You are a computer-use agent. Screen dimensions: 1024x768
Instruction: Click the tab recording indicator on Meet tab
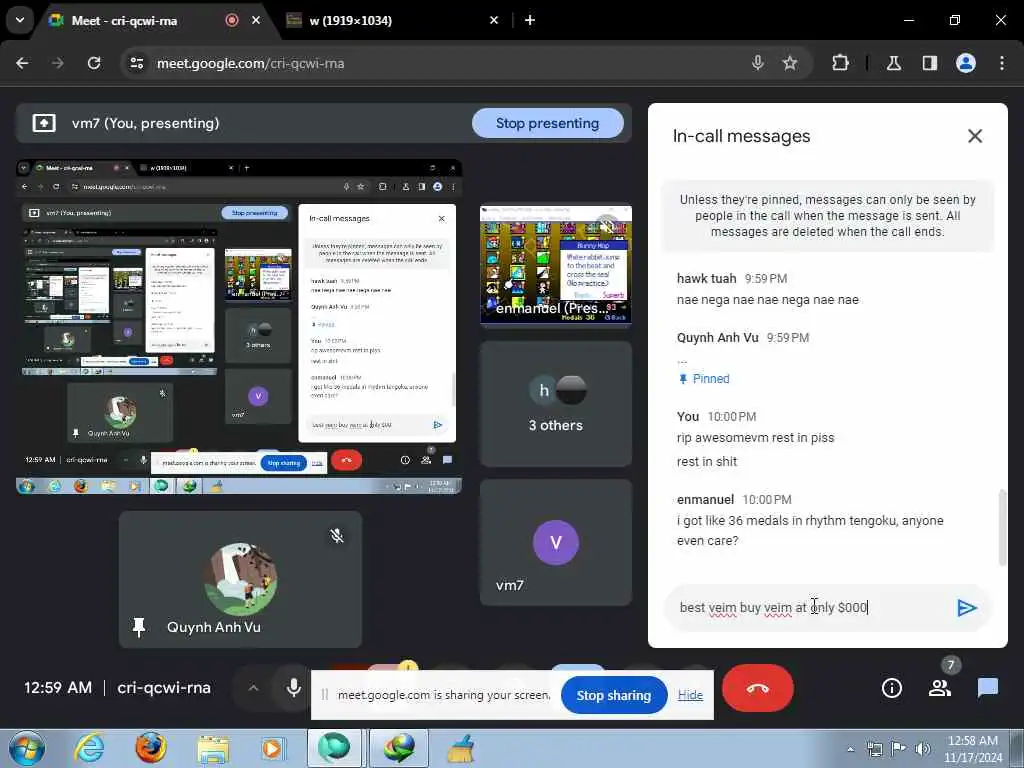click(x=232, y=20)
